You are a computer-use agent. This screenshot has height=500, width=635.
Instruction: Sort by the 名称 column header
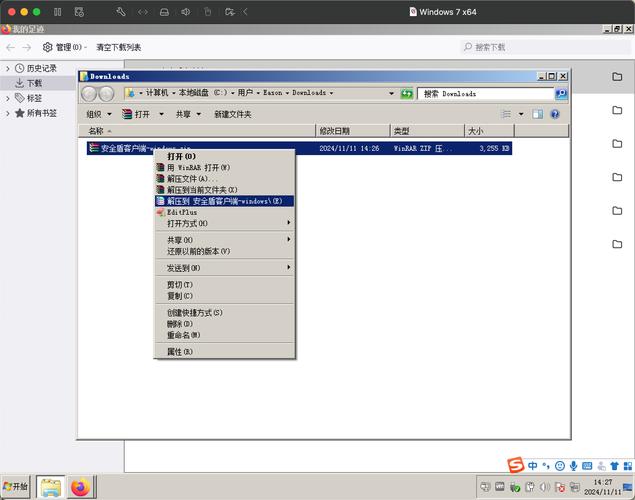[x=196, y=131]
